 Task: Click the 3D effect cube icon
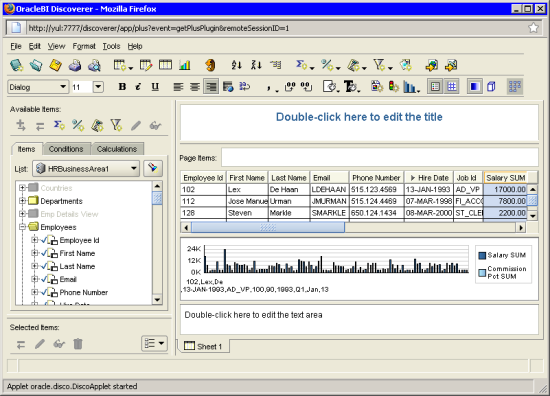(x=491, y=87)
